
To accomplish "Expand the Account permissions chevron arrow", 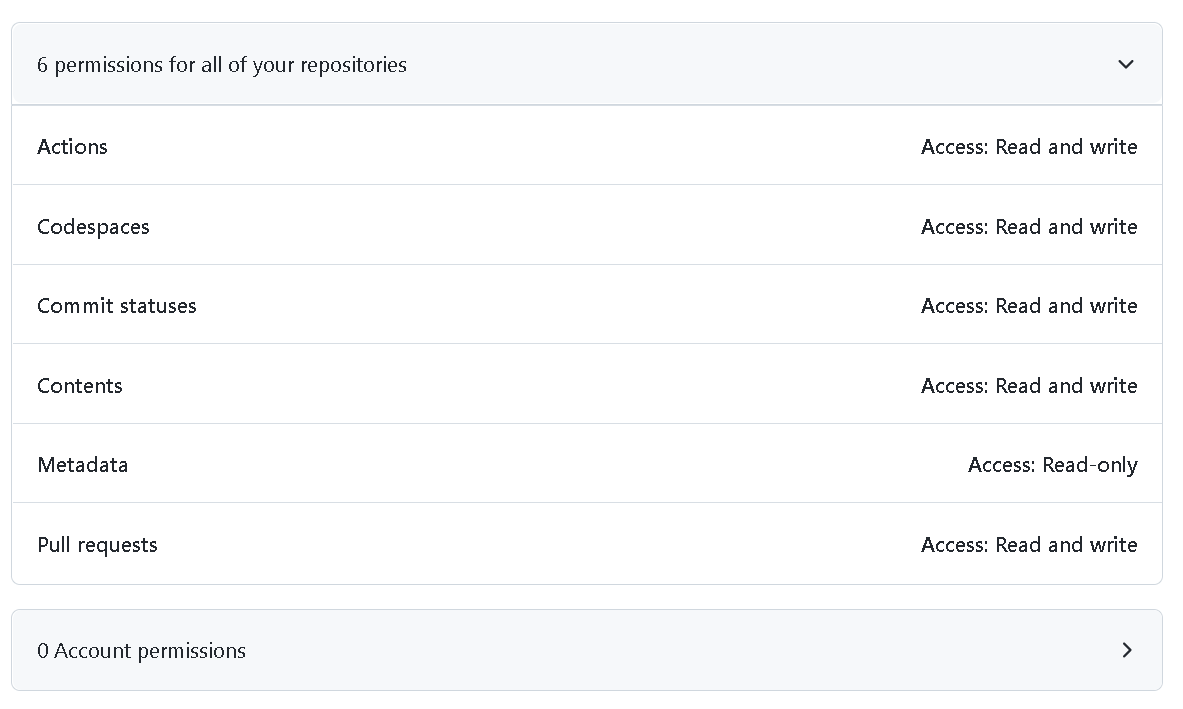I will (1127, 650).
